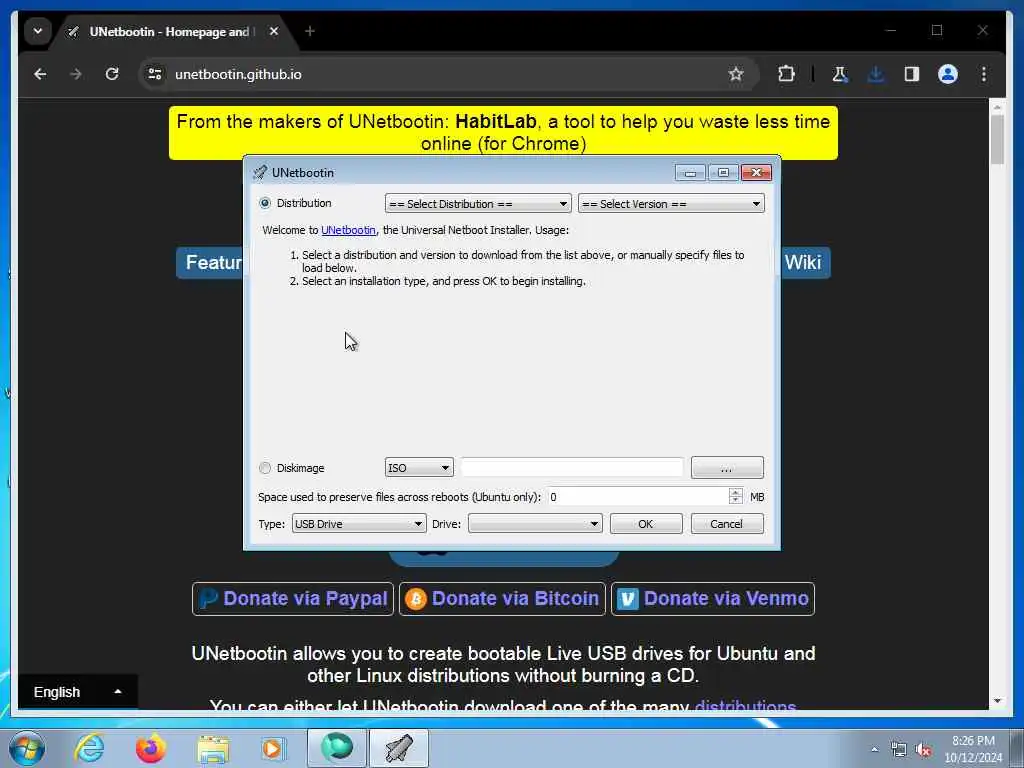Open the Wiki page tab
Viewport: 1024px width, 768px height.
point(805,263)
